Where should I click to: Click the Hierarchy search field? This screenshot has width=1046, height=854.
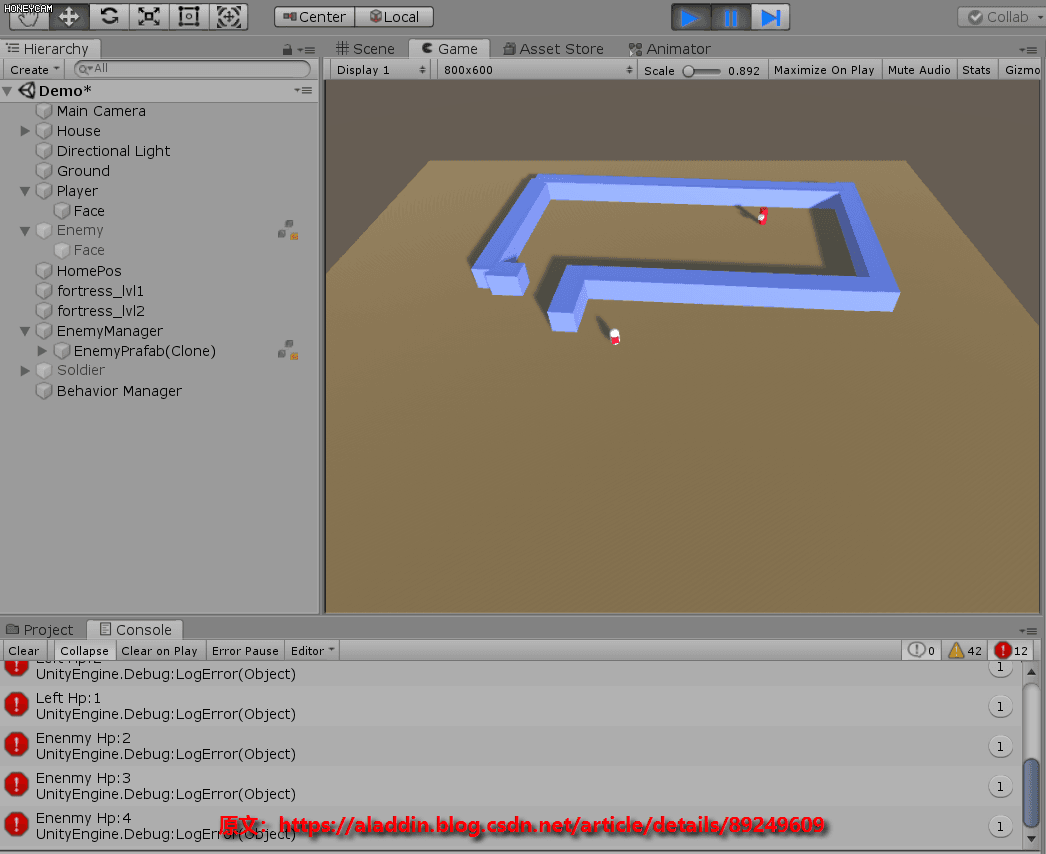click(192, 69)
